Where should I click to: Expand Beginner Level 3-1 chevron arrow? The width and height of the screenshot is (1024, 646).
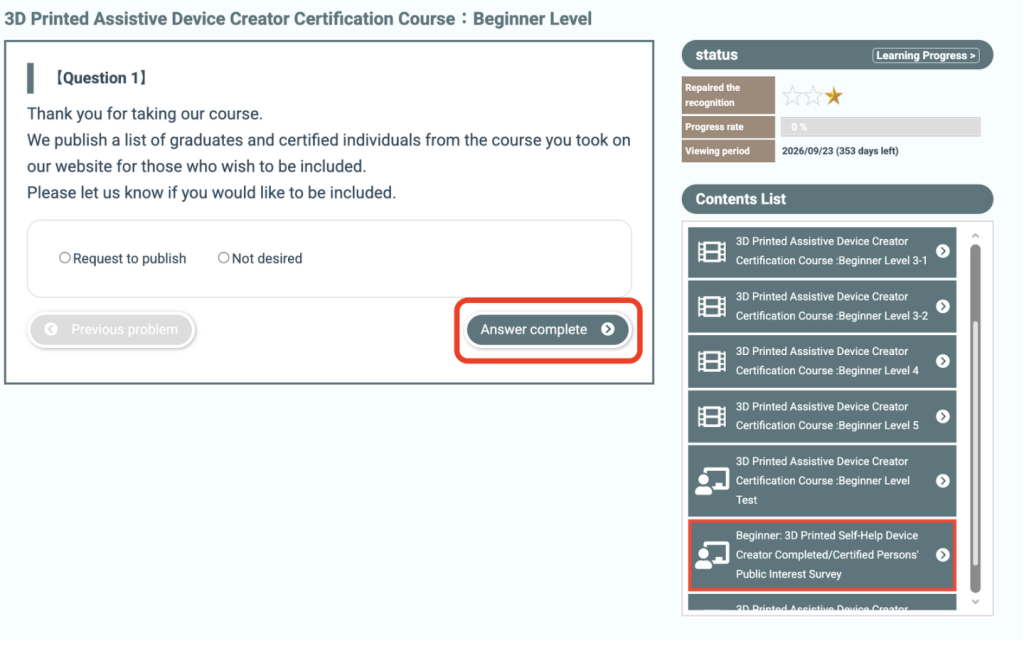coord(942,251)
